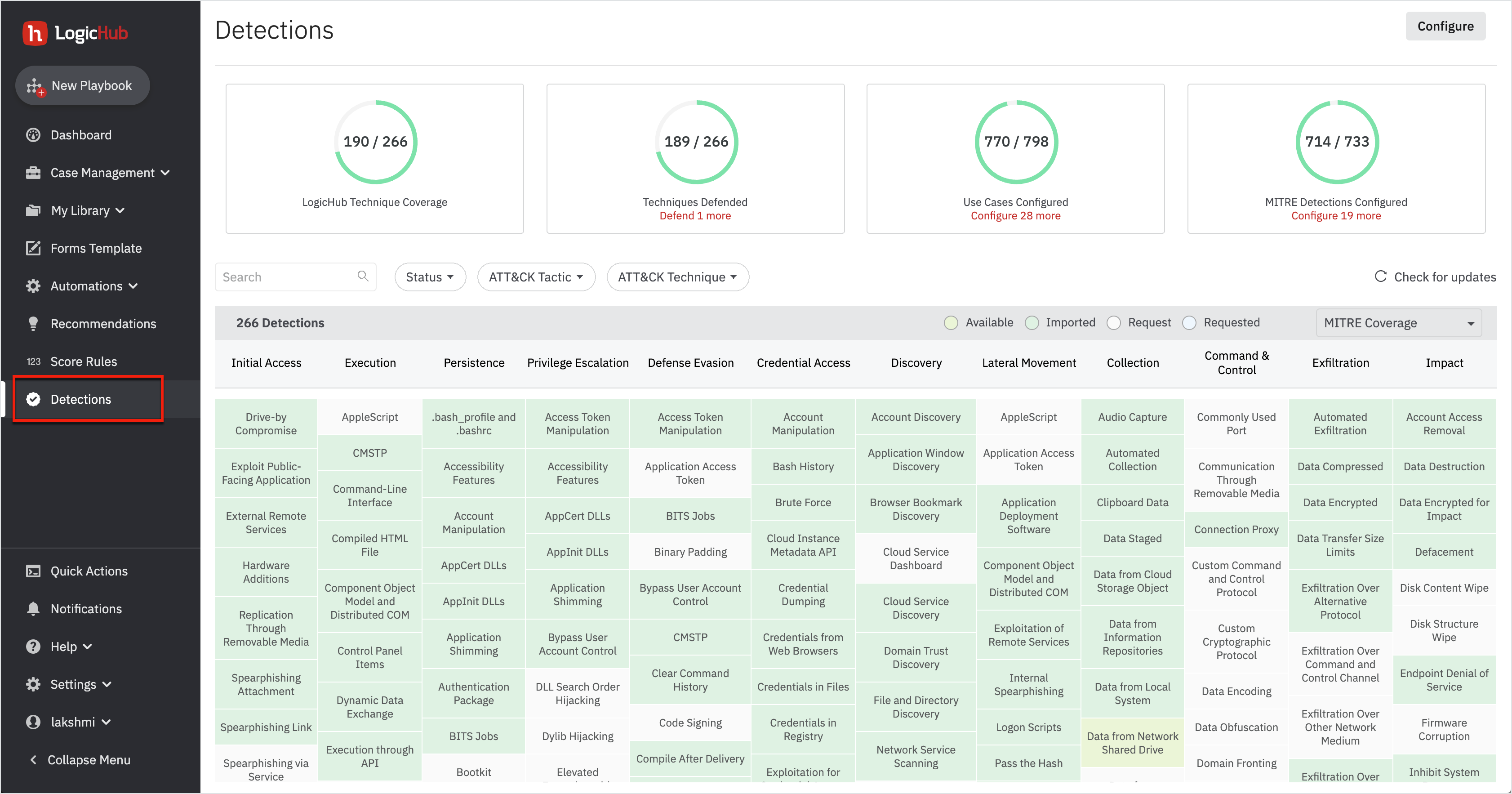Viewport: 1512px width, 794px height.
Task: Click the 190 / 266 coverage ring
Action: [x=375, y=142]
